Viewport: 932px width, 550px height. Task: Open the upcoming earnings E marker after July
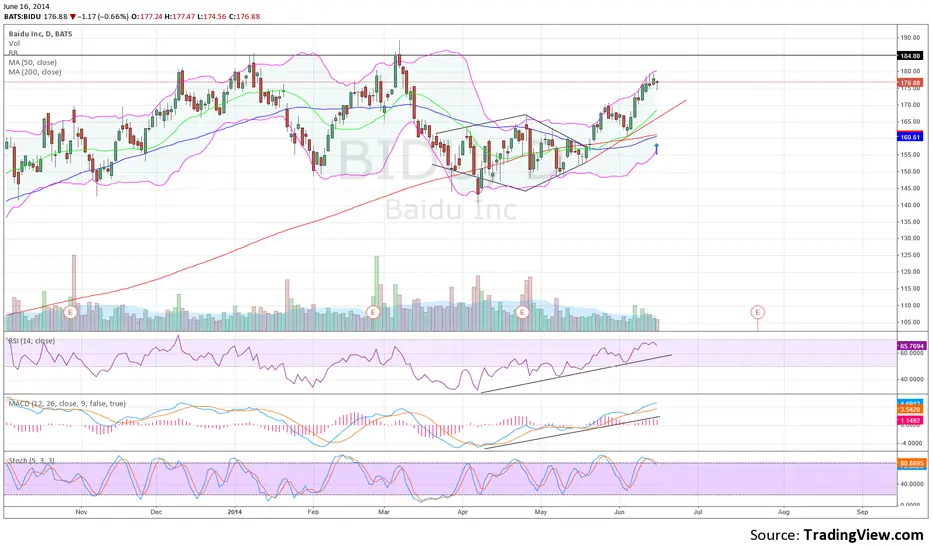(x=757, y=312)
